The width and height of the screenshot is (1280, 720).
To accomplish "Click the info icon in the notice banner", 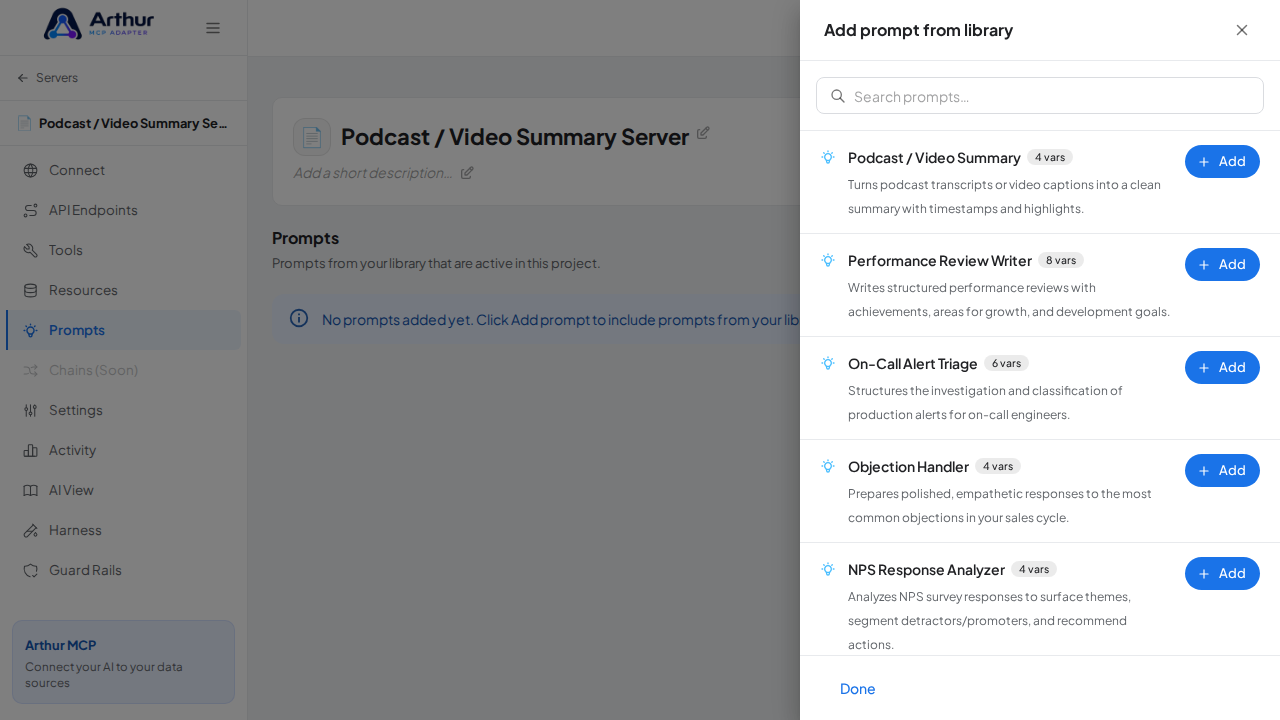I will [x=299, y=318].
